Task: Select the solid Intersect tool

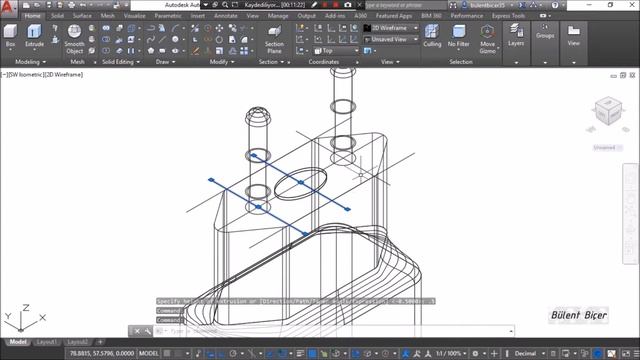Action: [x=106, y=51]
